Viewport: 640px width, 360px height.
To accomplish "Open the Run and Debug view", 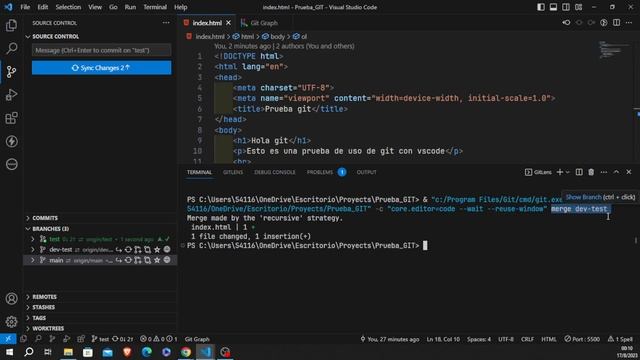I will (x=11, y=95).
